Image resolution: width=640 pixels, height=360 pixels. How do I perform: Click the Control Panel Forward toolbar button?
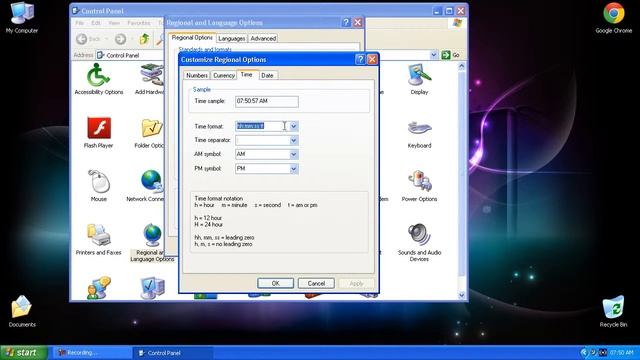[x=120, y=39]
